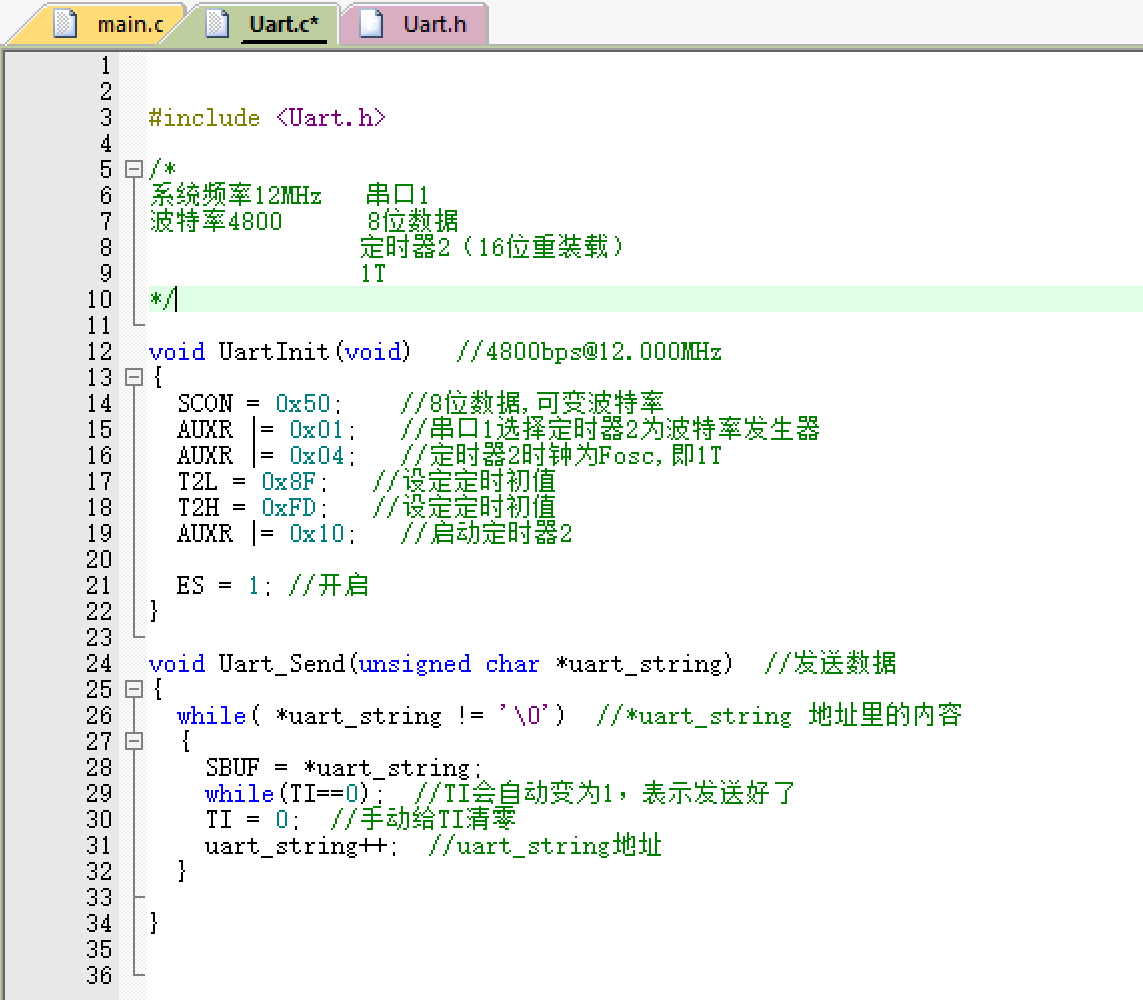This screenshot has width=1143, height=1000.
Task: Open the Uart.h tab
Action: 416,24
